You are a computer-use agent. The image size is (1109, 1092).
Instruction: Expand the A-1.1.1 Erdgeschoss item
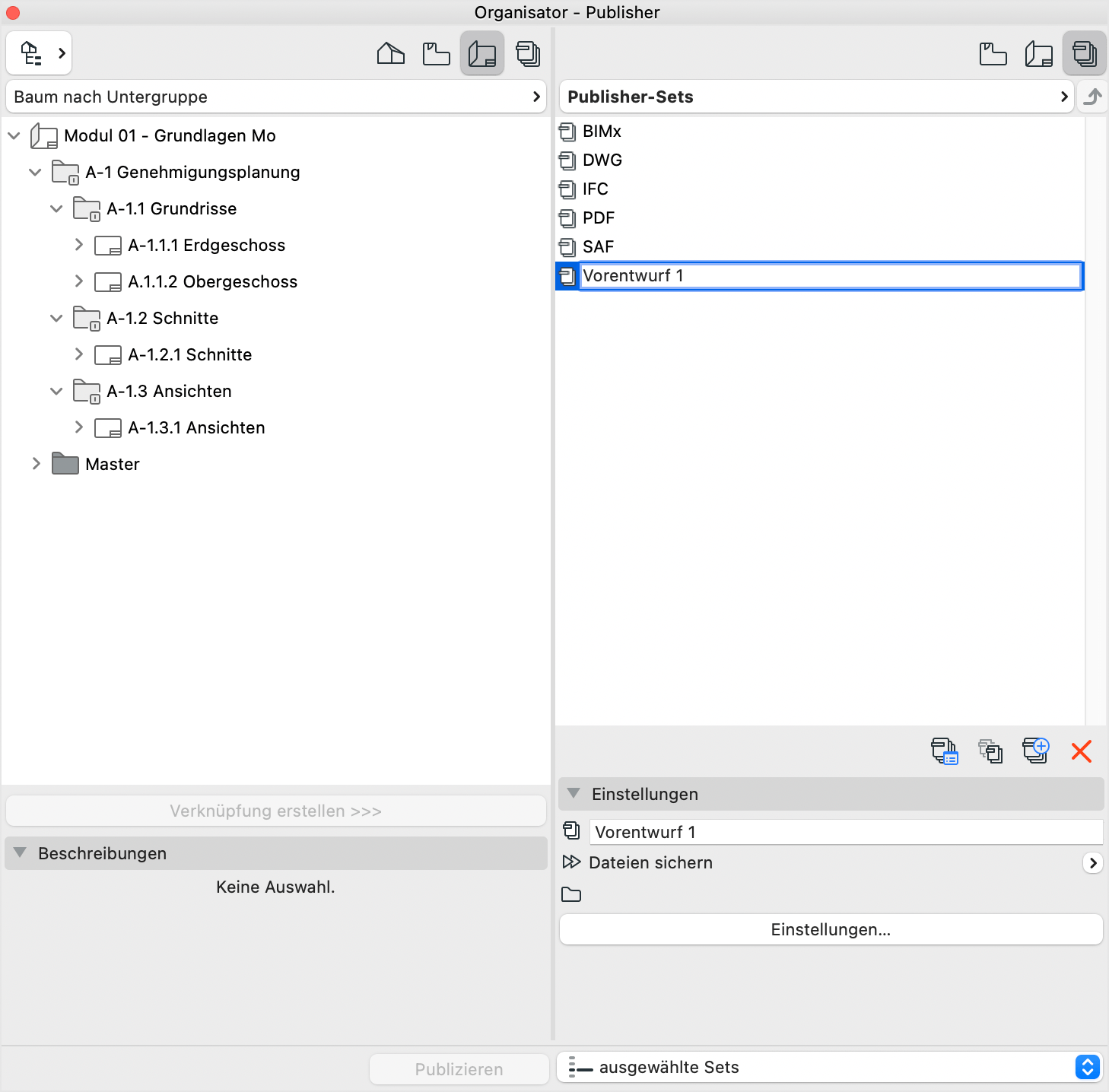[x=79, y=245]
